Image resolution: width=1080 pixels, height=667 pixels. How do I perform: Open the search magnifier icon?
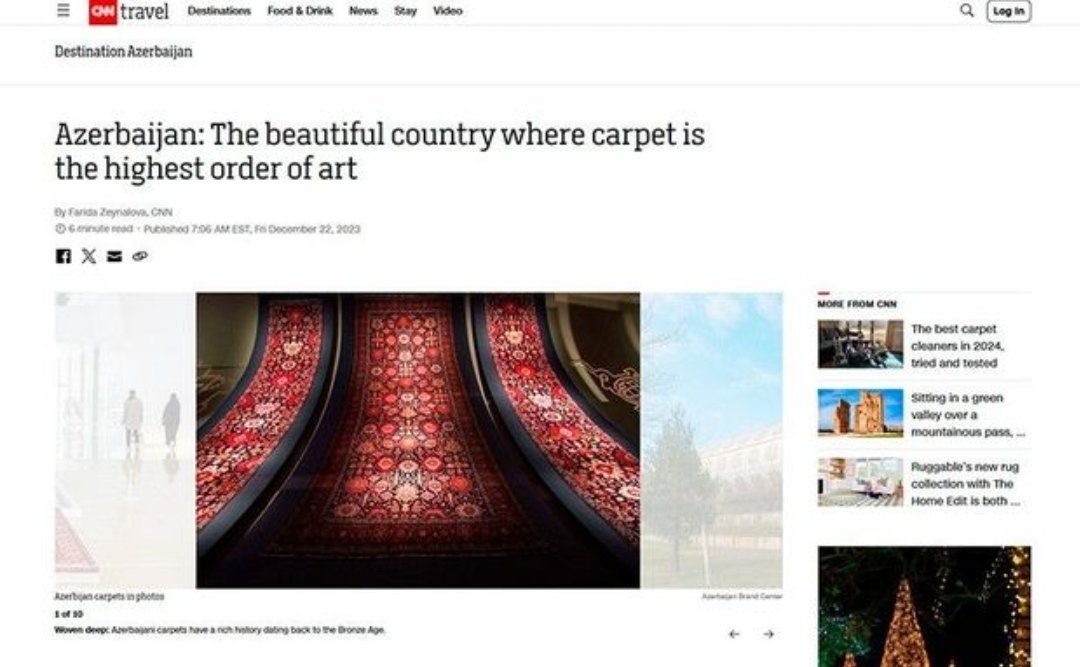pos(967,10)
